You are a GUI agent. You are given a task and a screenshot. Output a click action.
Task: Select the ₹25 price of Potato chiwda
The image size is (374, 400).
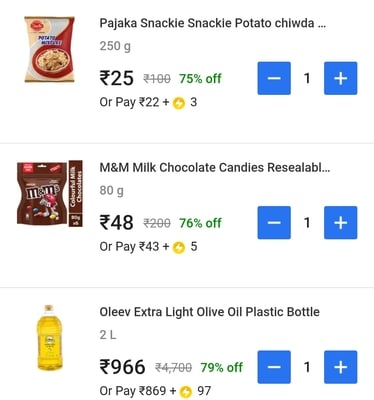[116, 78]
